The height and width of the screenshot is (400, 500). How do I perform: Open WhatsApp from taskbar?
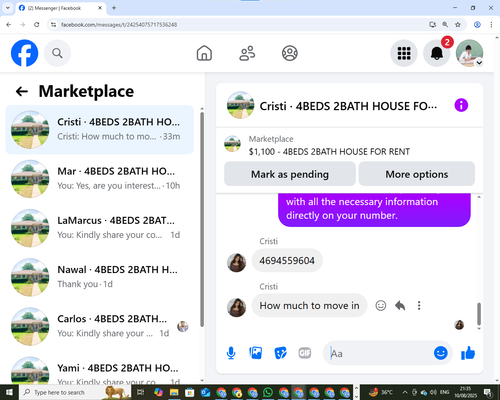click(267, 392)
